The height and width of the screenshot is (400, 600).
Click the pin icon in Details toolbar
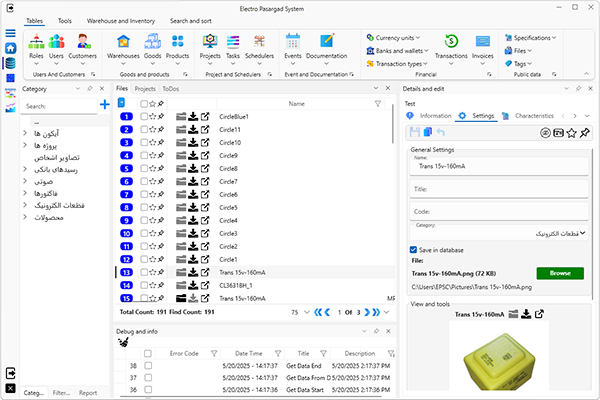(585, 132)
